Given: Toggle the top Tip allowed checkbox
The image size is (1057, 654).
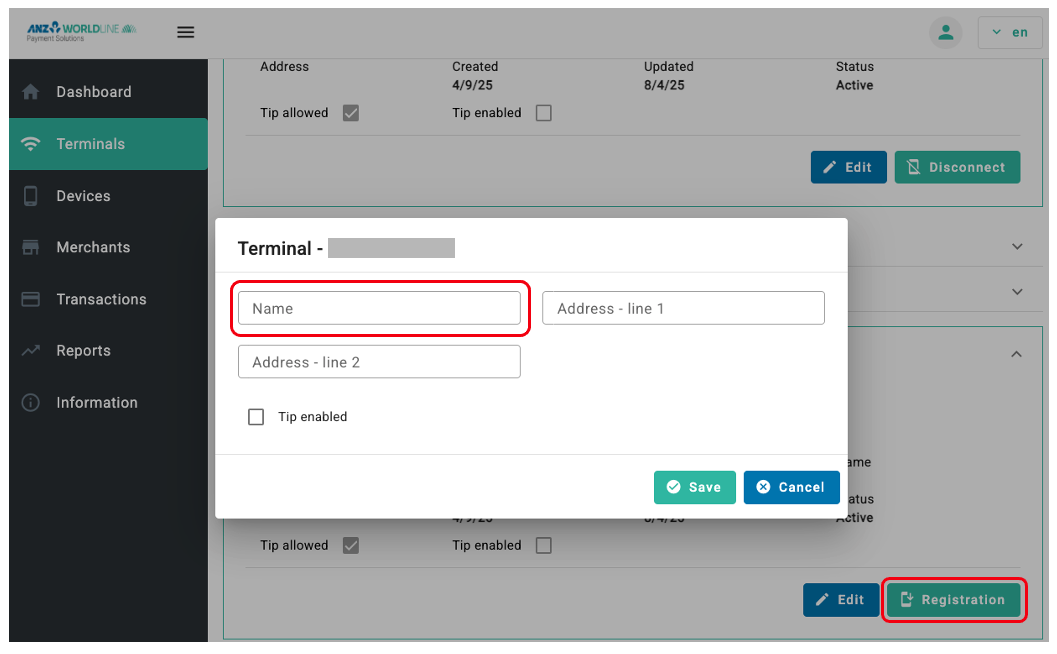Looking at the screenshot, I should tap(350, 113).
